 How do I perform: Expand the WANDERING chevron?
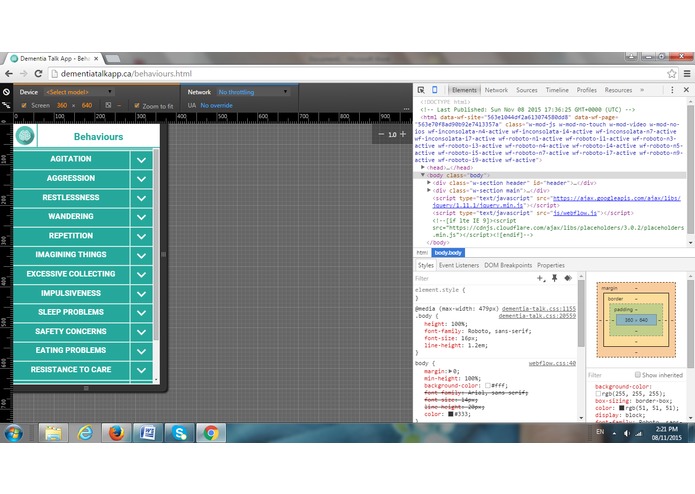pos(141,217)
